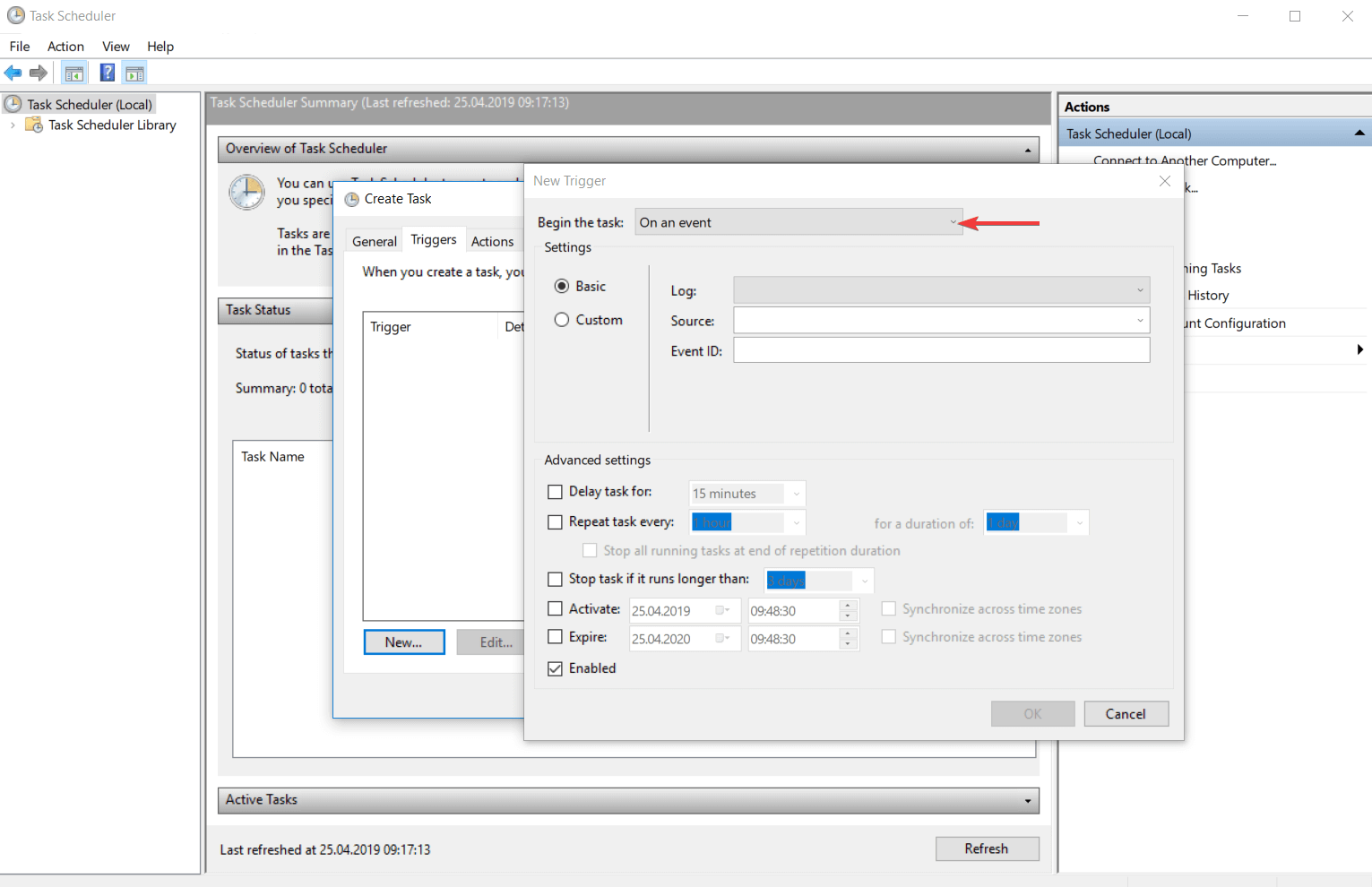Open the File menu
The width and height of the screenshot is (1372, 887).
20,47
